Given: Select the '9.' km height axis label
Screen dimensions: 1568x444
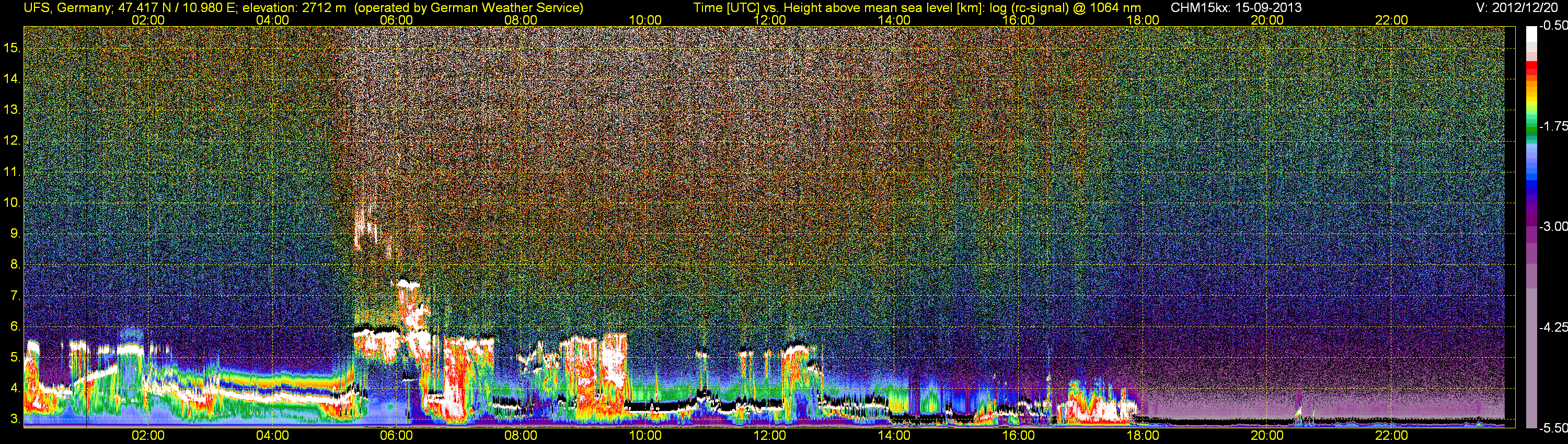Looking at the screenshot, I should [15, 233].
